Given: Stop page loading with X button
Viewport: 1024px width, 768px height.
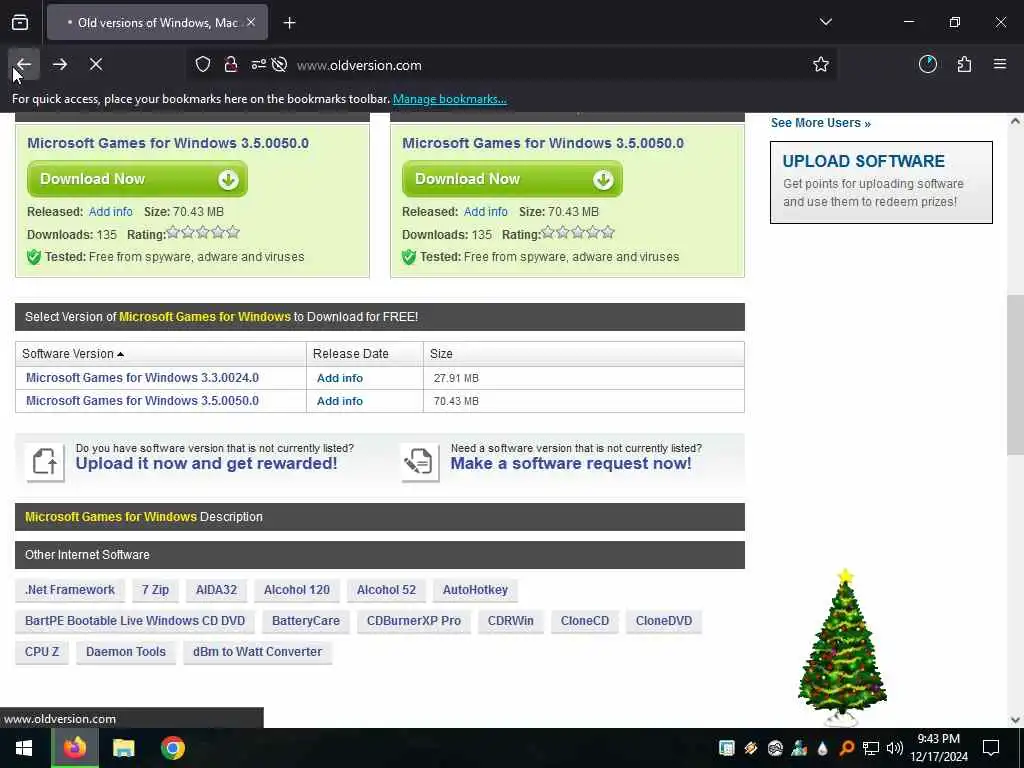Looking at the screenshot, I should pyautogui.click(x=96, y=64).
